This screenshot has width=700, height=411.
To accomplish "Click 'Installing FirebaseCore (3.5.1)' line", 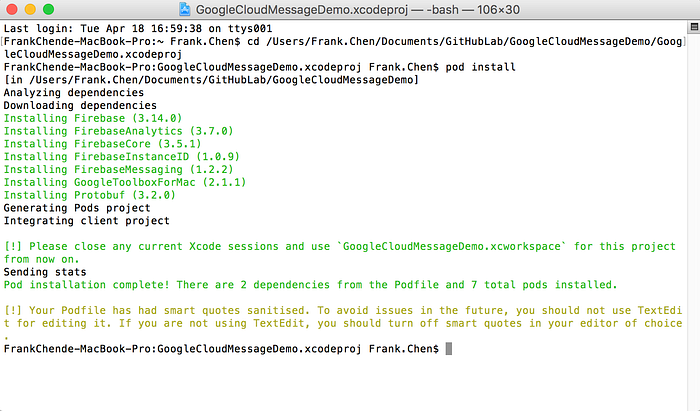I will (103, 144).
